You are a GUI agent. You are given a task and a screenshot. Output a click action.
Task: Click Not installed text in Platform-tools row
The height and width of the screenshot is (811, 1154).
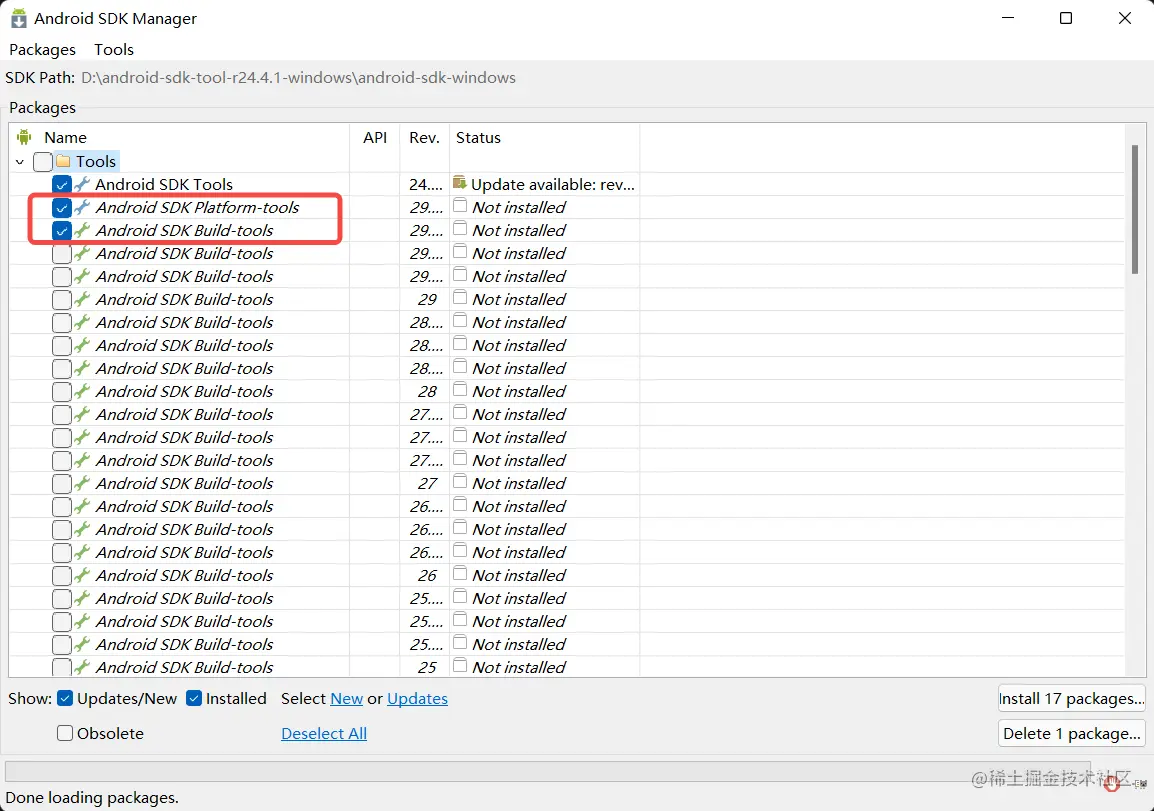(x=519, y=208)
